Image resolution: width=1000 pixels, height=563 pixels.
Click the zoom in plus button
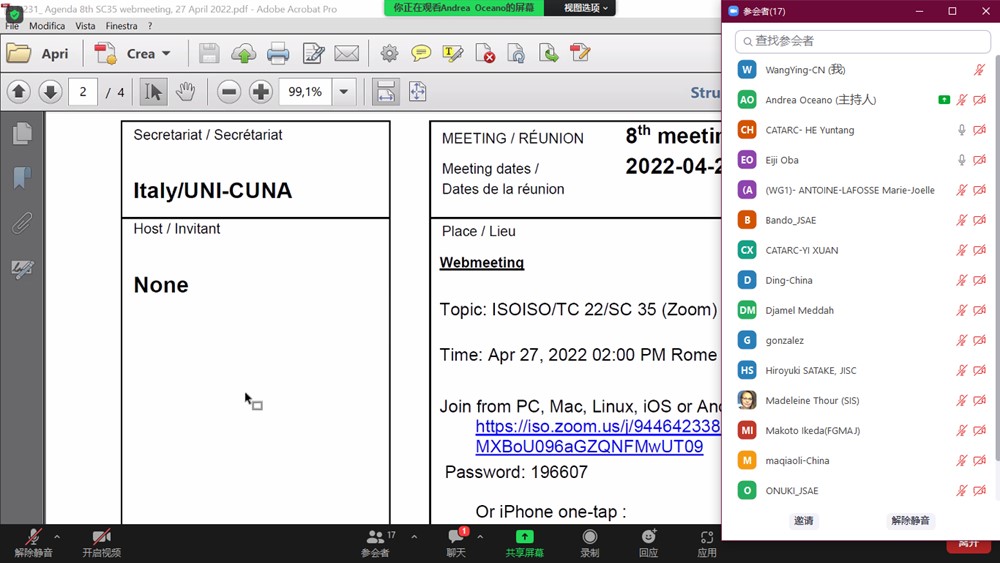(261, 92)
